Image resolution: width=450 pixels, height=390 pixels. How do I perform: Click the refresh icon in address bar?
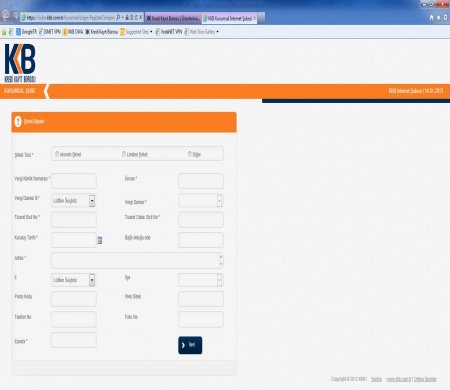tap(136, 17)
